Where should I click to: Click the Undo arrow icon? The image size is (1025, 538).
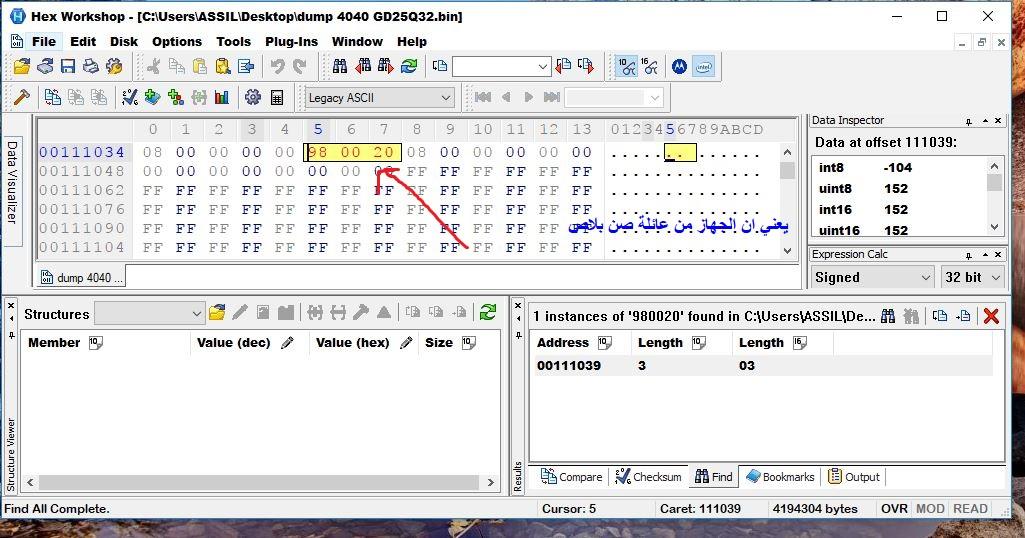click(x=278, y=66)
